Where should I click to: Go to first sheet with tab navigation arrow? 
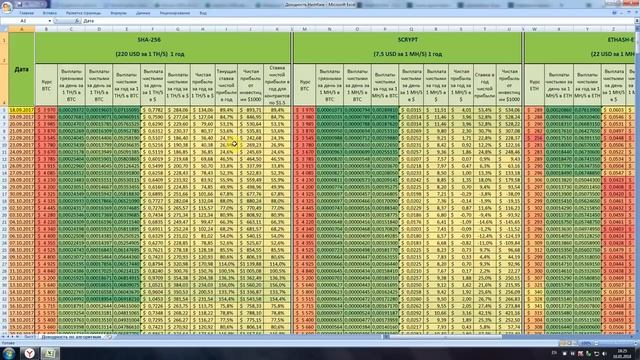pyautogui.click(x=4, y=337)
